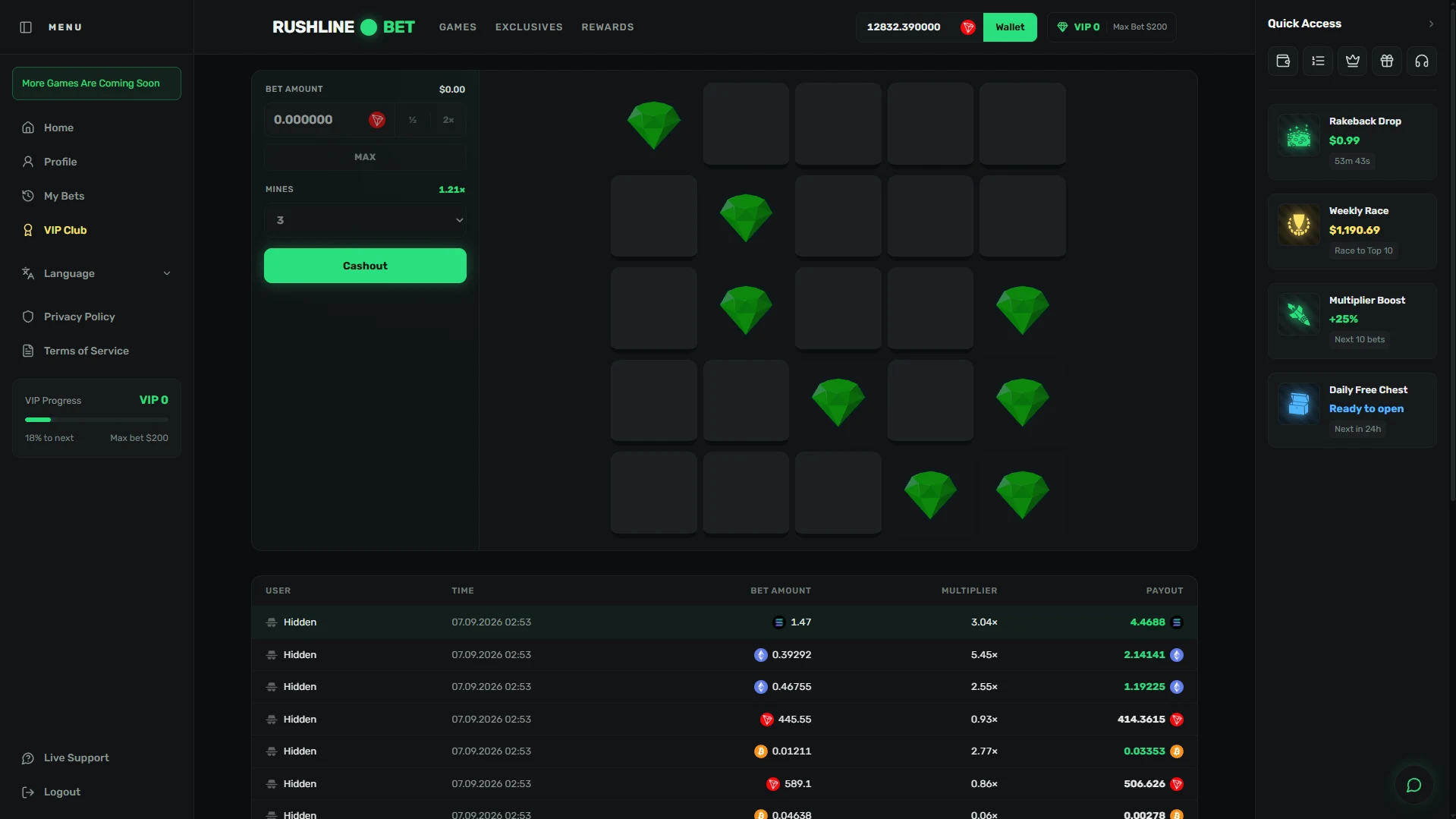
Task: Open the Terms of Service link
Action: 86,351
